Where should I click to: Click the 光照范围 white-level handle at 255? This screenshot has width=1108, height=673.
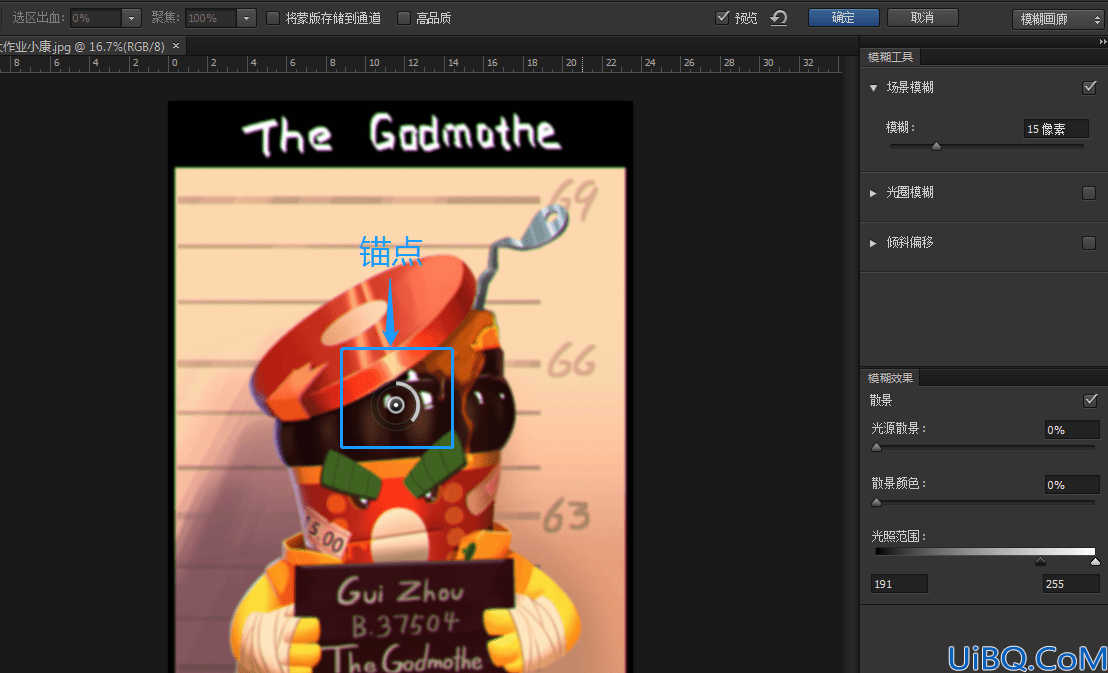pyautogui.click(x=1095, y=561)
